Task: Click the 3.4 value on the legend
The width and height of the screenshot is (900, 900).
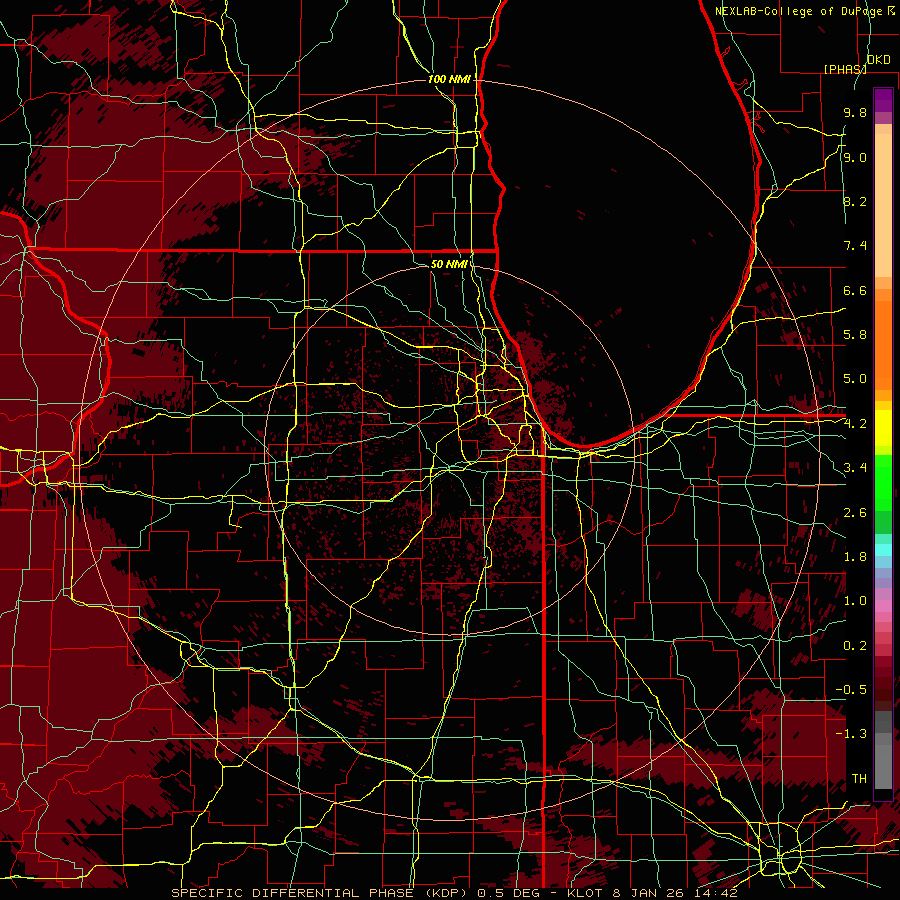Action: (x=855, y=468)
